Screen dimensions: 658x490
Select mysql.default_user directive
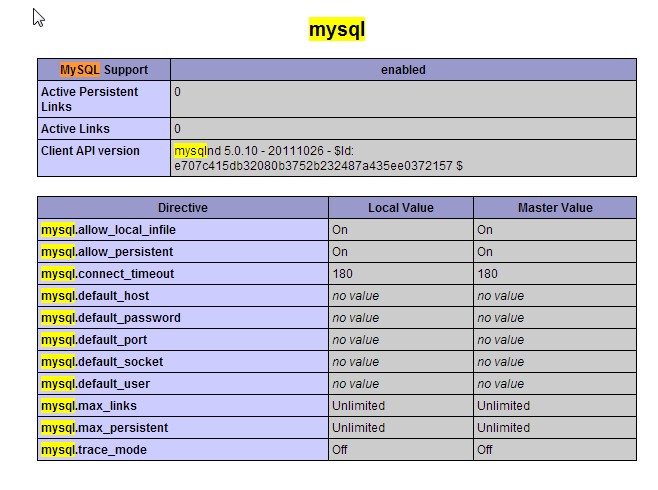(x=96, y=384)
